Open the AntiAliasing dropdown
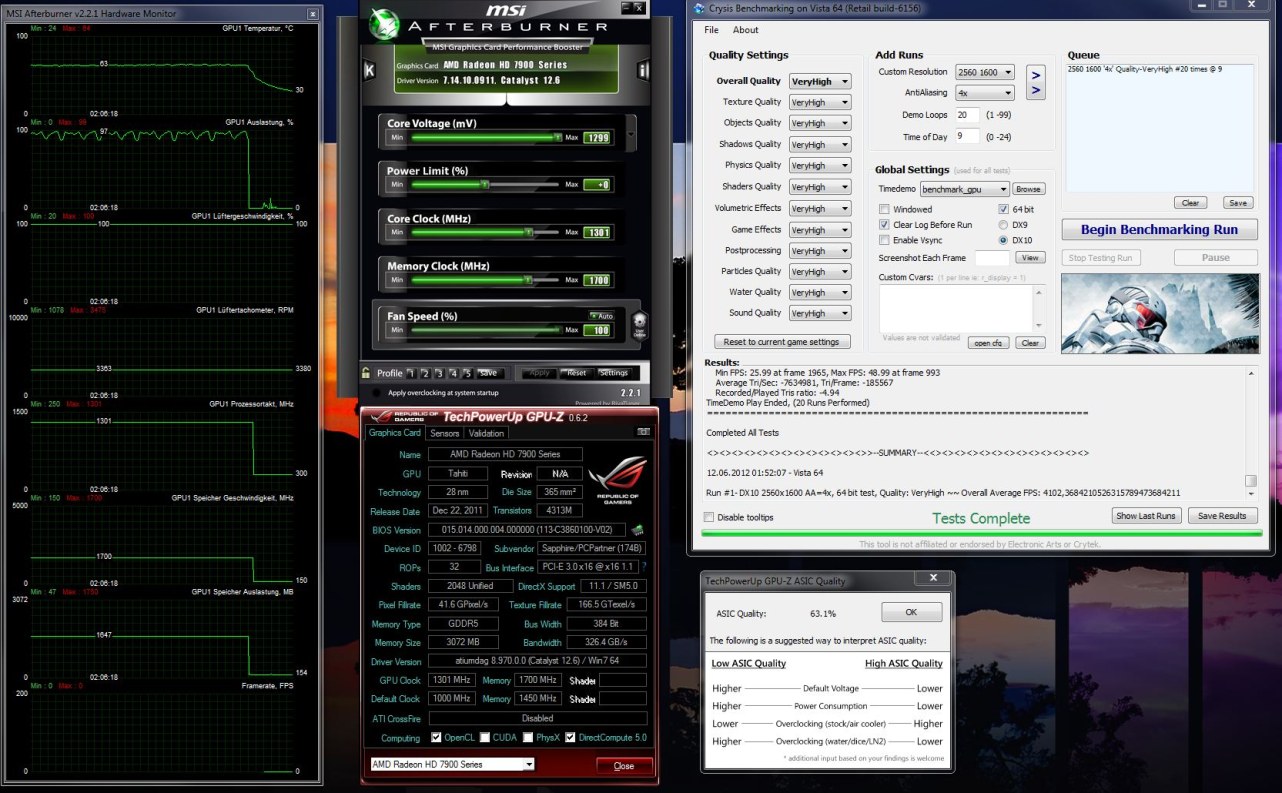This screenshot has height=793, width=1282. click(x=984, y=93)
